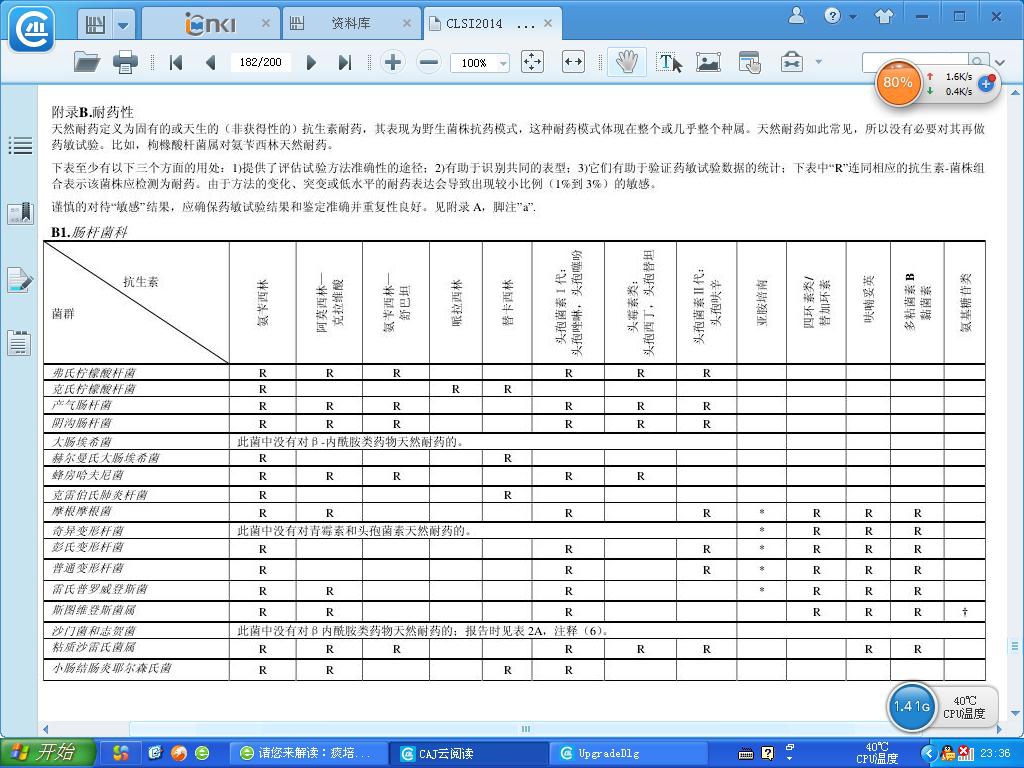Select the Text selection tool
The height and width of the screenshot is (768, 1024).
click(x=668, y=62)
